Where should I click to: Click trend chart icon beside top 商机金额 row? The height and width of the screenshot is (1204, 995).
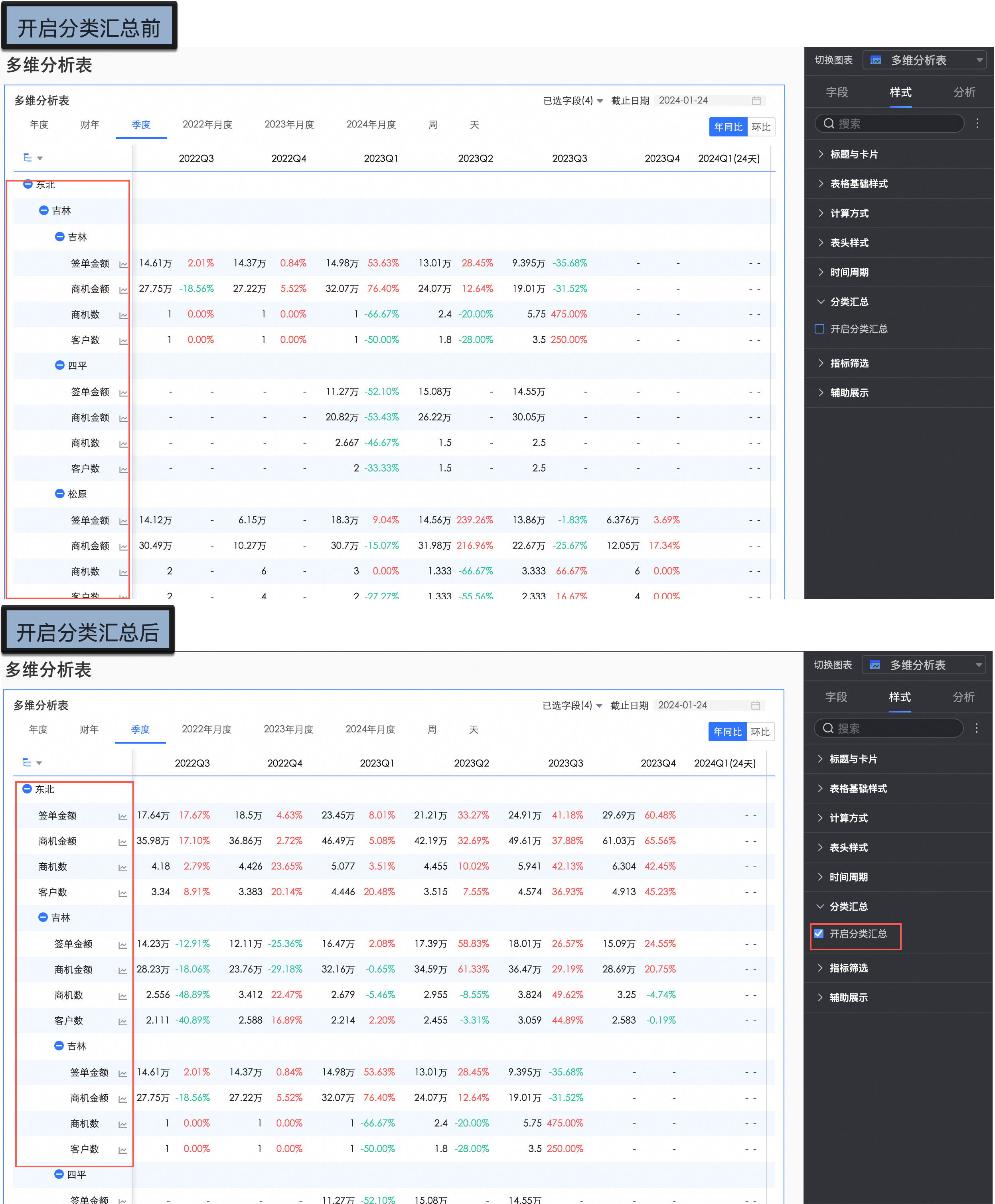[123, 290]
